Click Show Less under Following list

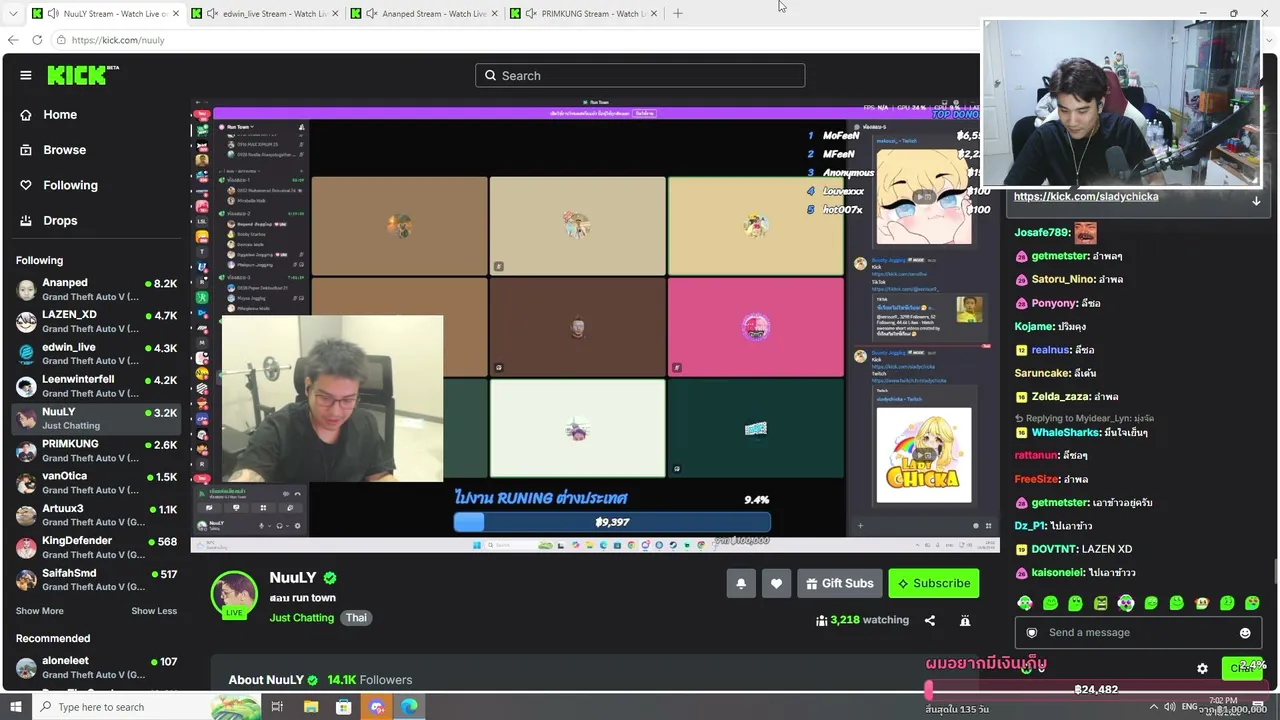tap(154, 611)
